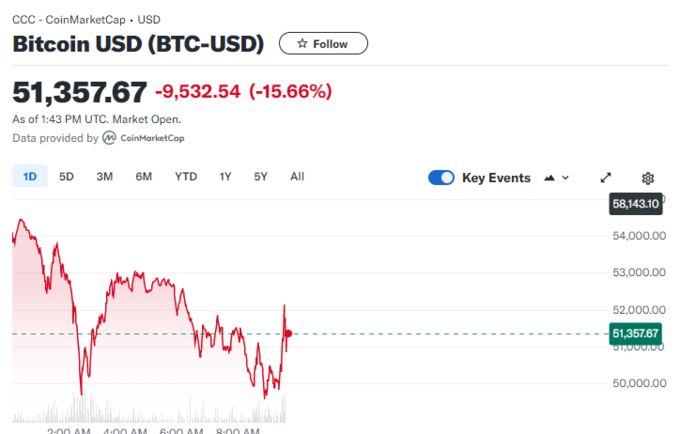
Task: Select the 1D time range tab
Action: click(x=30, y=177)
